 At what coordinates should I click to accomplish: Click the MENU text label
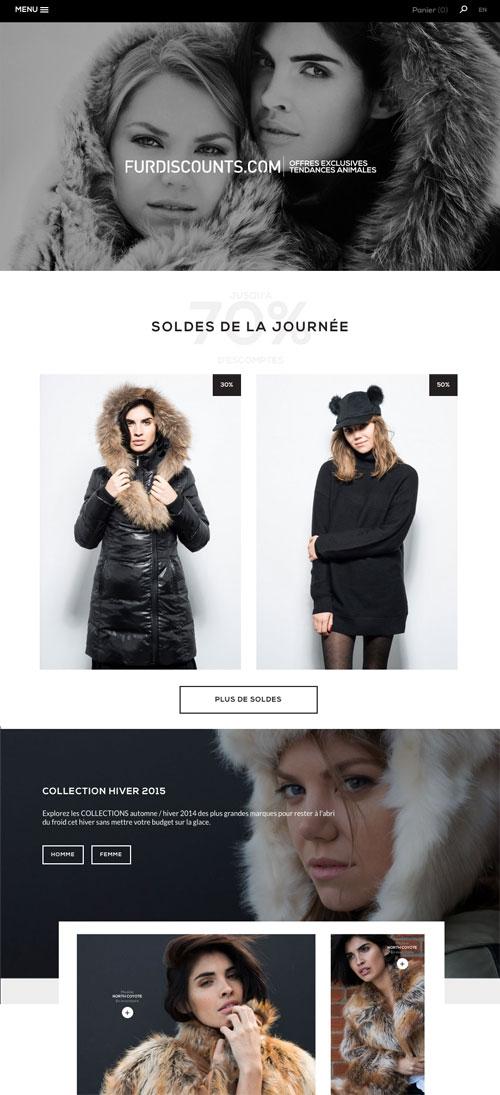26,10
